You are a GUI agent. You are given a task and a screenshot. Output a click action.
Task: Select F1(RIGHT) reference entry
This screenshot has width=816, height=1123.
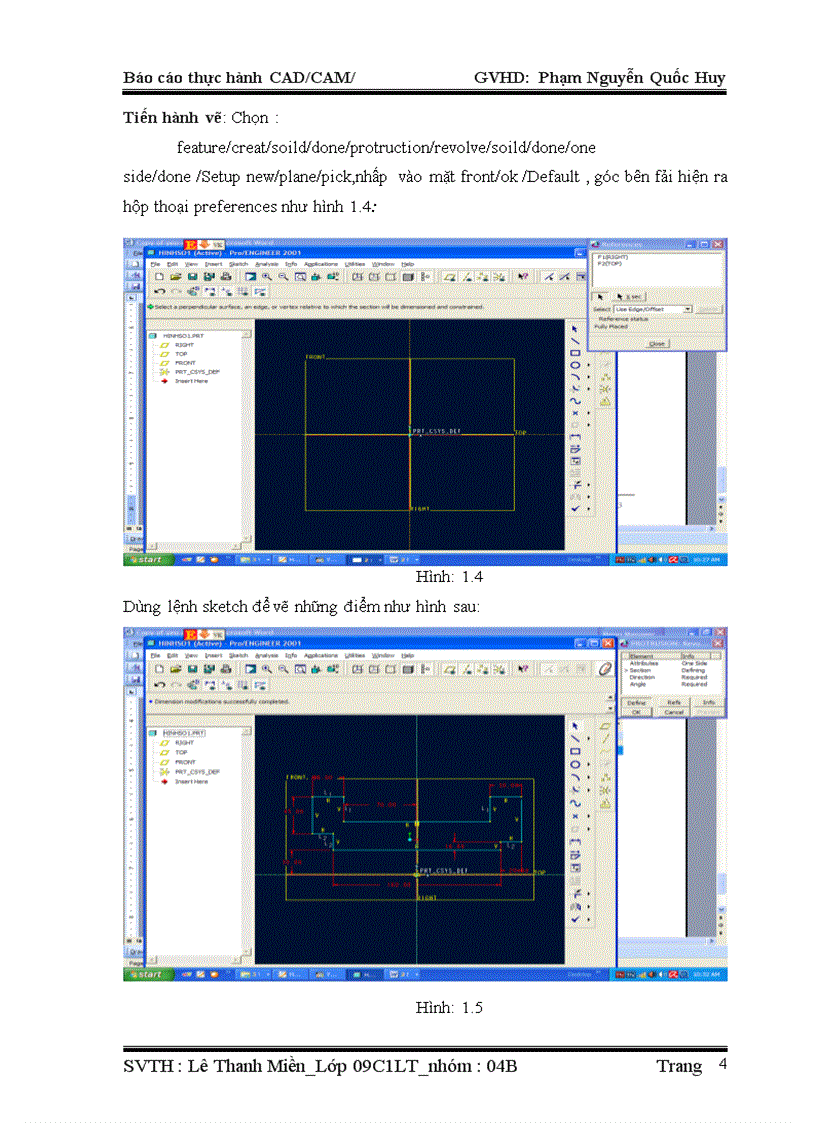coord(613,258)
